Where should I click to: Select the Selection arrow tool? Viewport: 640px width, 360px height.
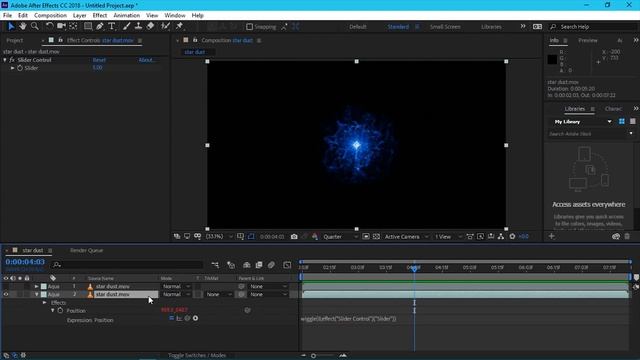[x=11, y=26]
